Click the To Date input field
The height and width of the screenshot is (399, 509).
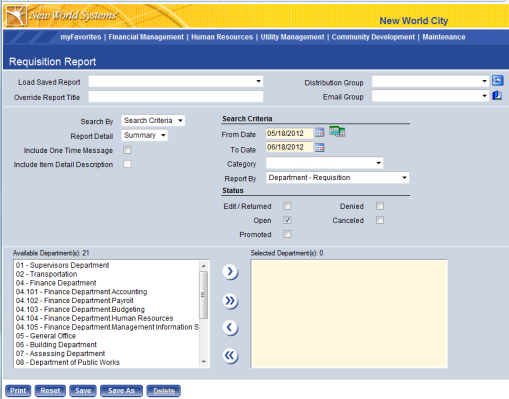point(290,147)
